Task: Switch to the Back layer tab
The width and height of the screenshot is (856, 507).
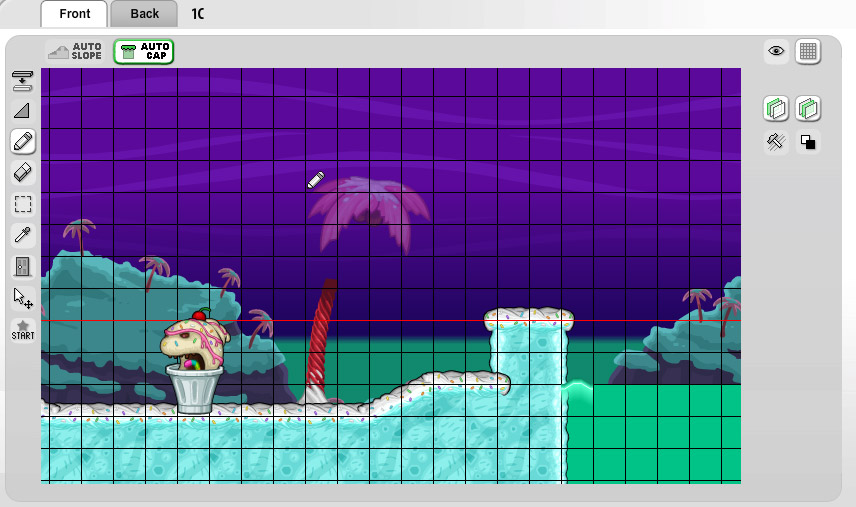Action: [144, 14]
